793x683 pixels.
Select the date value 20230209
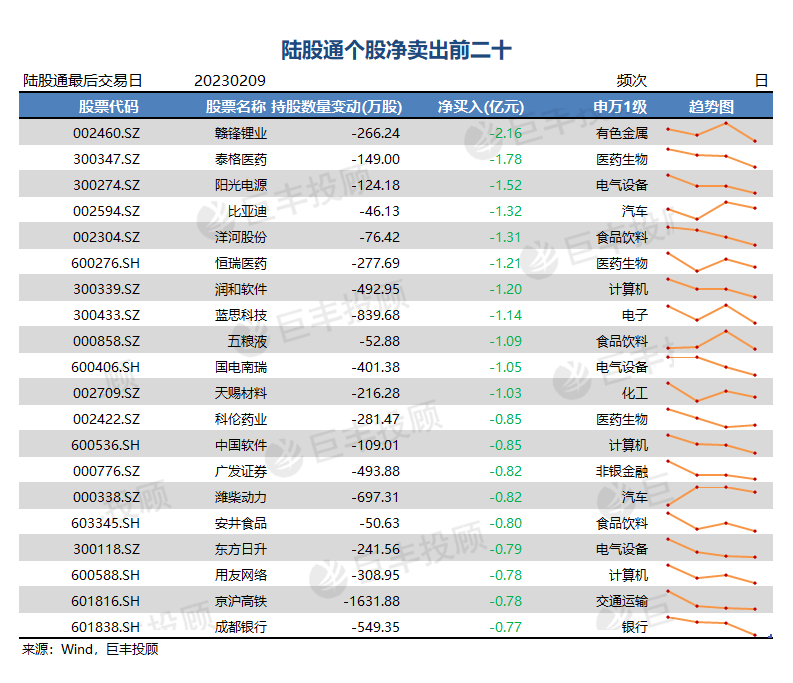[x=230, y=81]
